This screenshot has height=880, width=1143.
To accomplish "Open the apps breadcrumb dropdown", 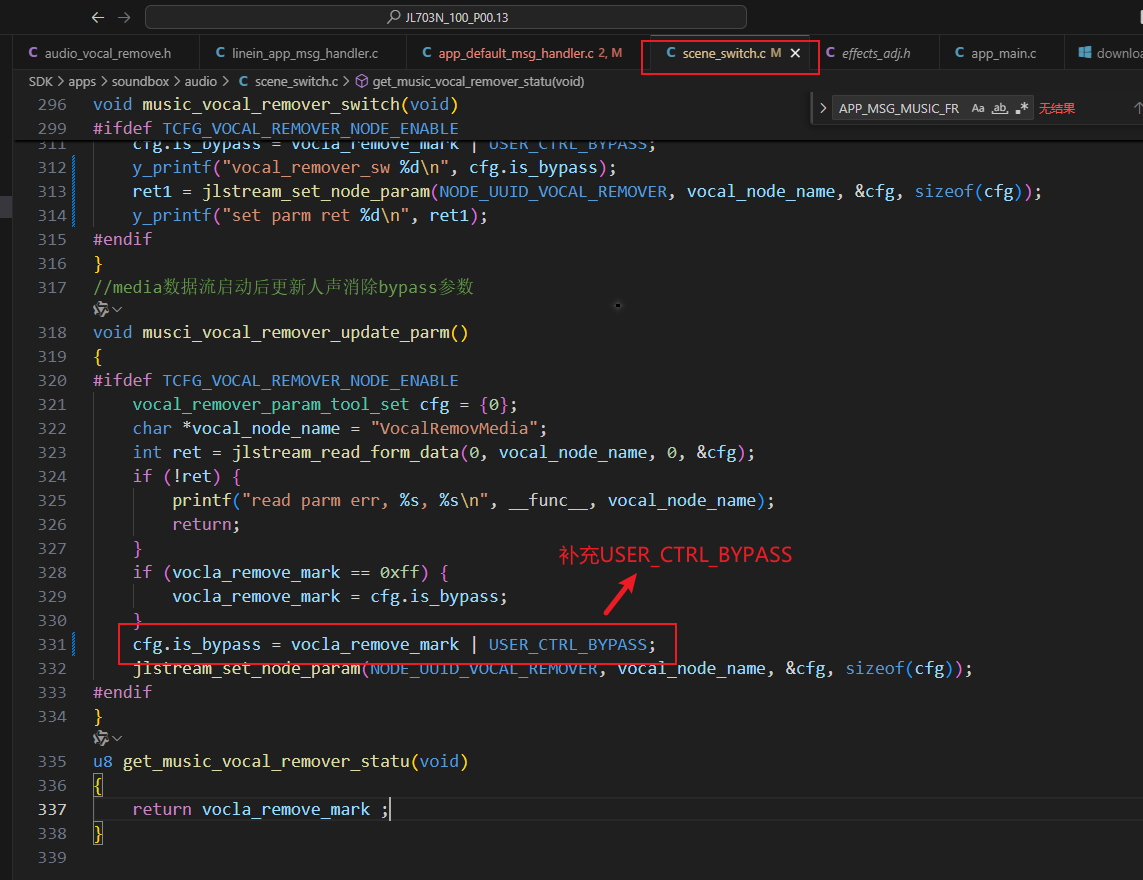I will tap(82, 82).
